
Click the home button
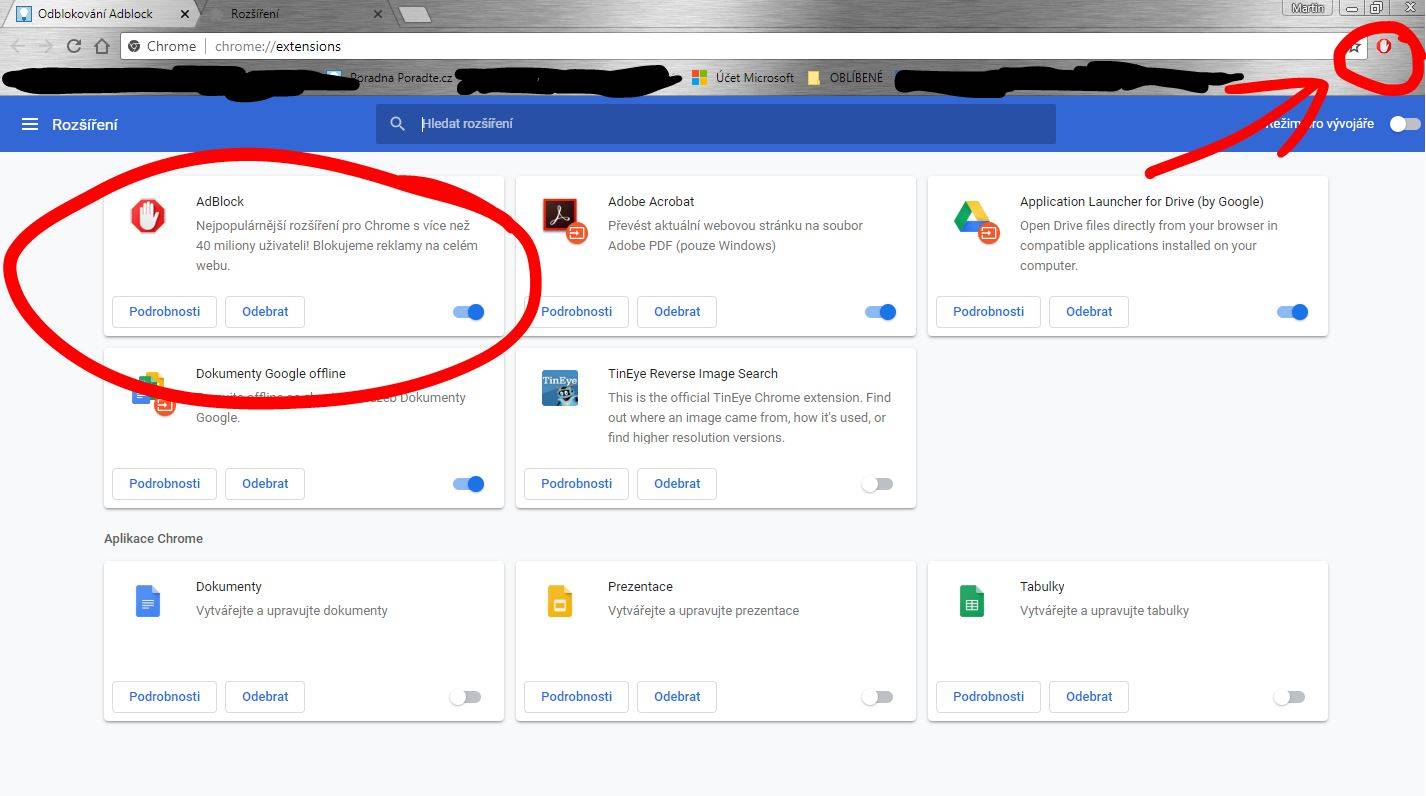pos(102,46)
